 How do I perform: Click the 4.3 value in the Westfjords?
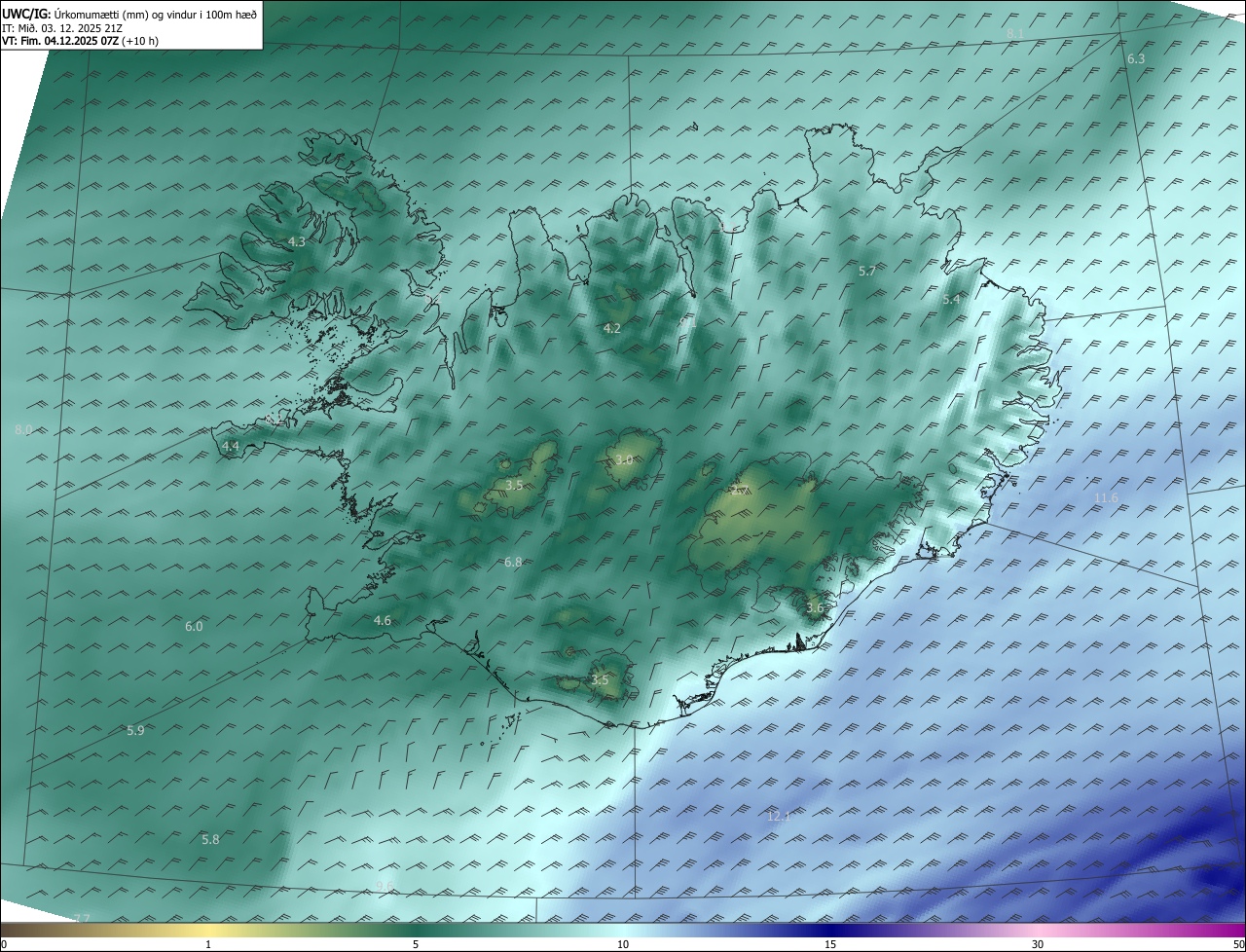(297, 241)
